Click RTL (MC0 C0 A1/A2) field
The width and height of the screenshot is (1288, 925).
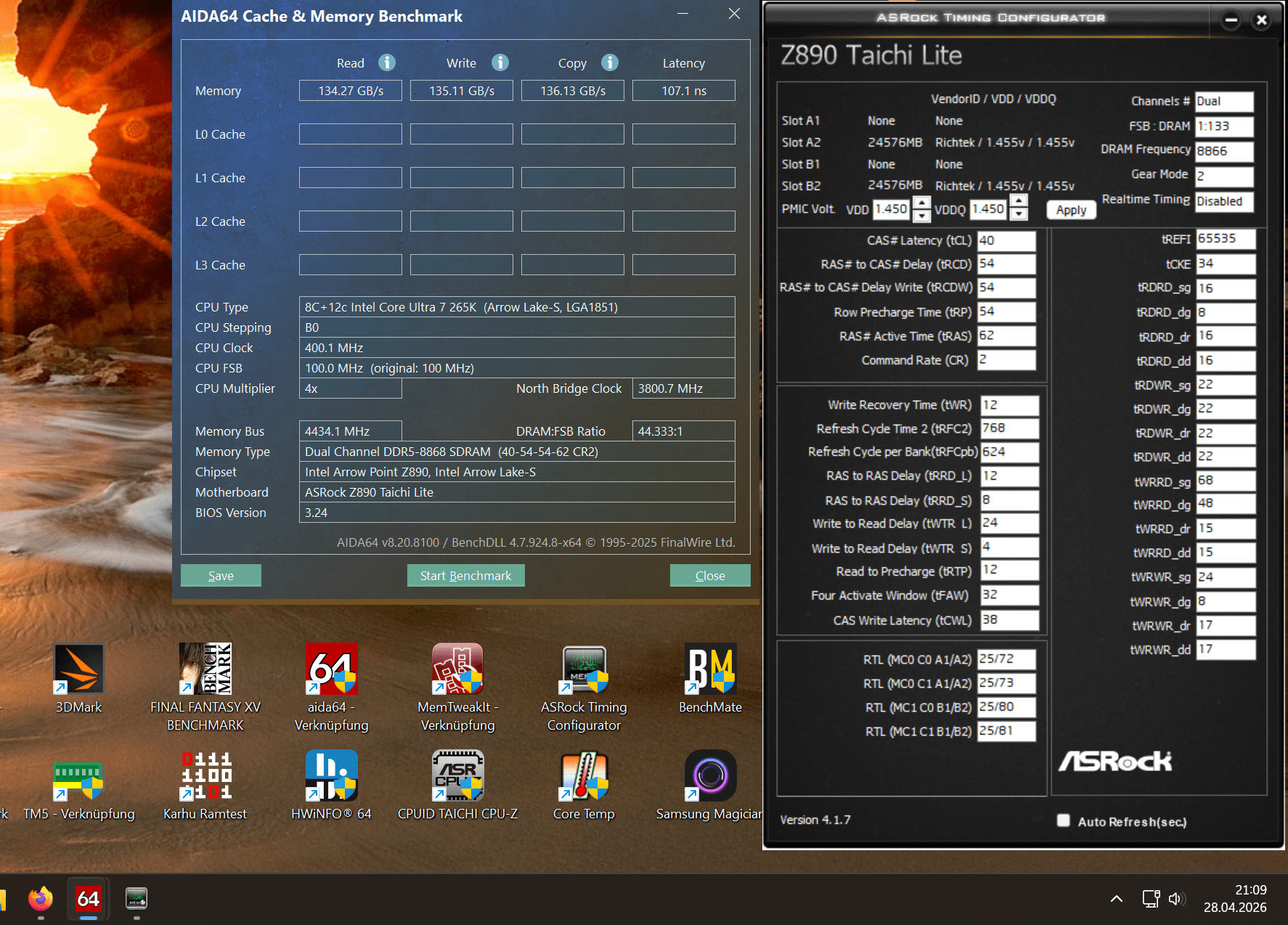pos(1006,659)
